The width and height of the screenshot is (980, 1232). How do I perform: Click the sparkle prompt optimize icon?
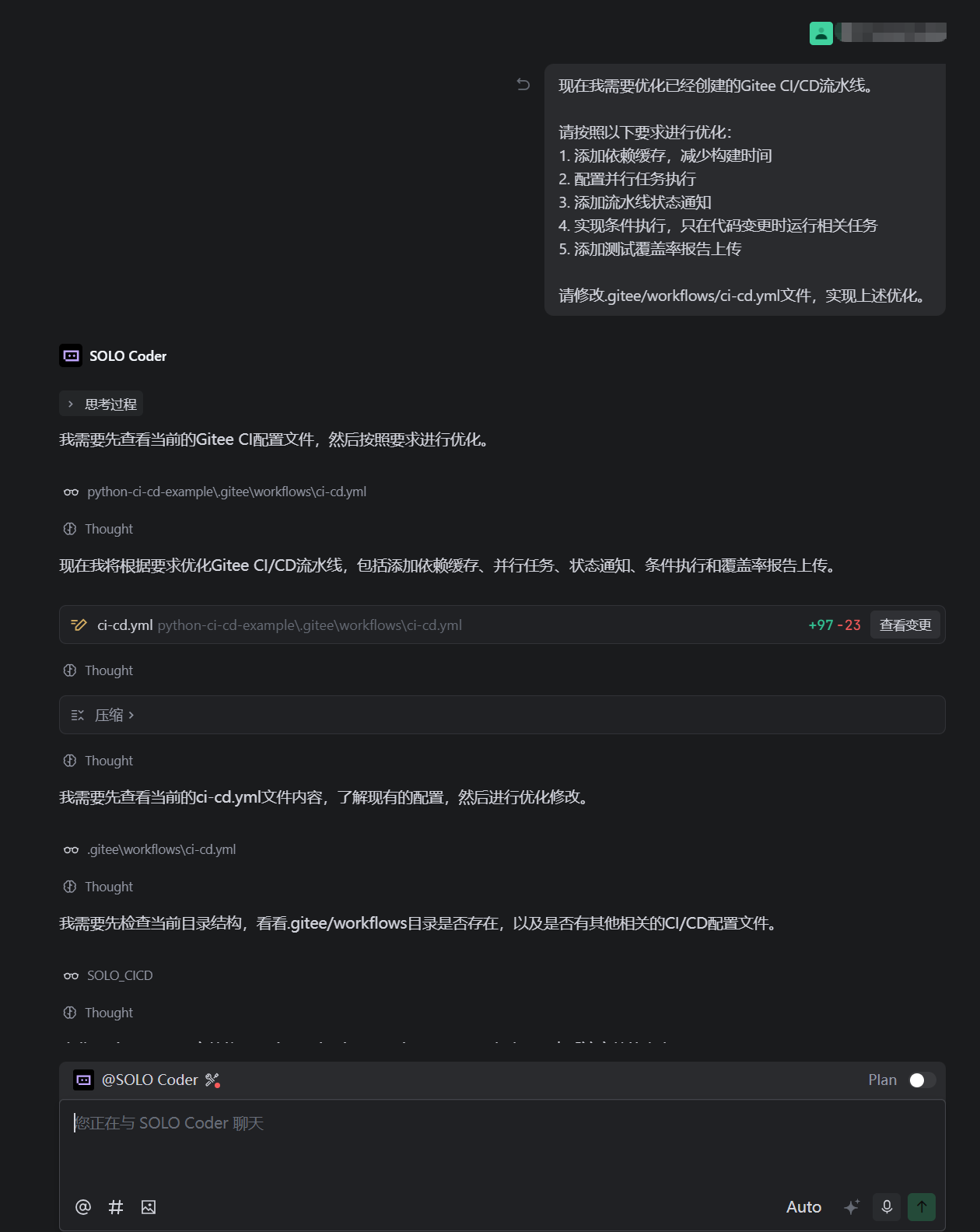(x=852, y=1206)
